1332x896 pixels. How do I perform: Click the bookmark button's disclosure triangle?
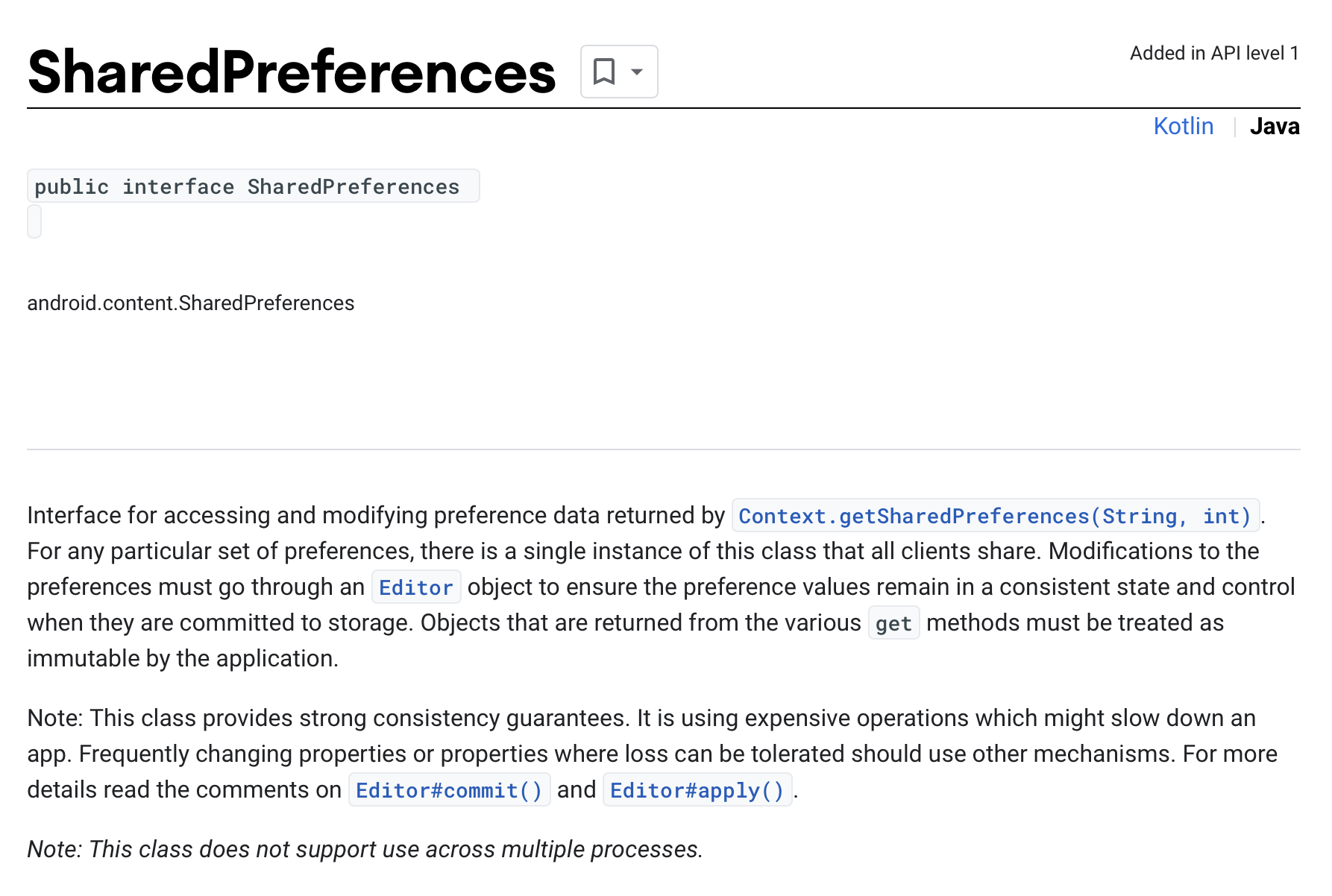[x=635, y=72]
